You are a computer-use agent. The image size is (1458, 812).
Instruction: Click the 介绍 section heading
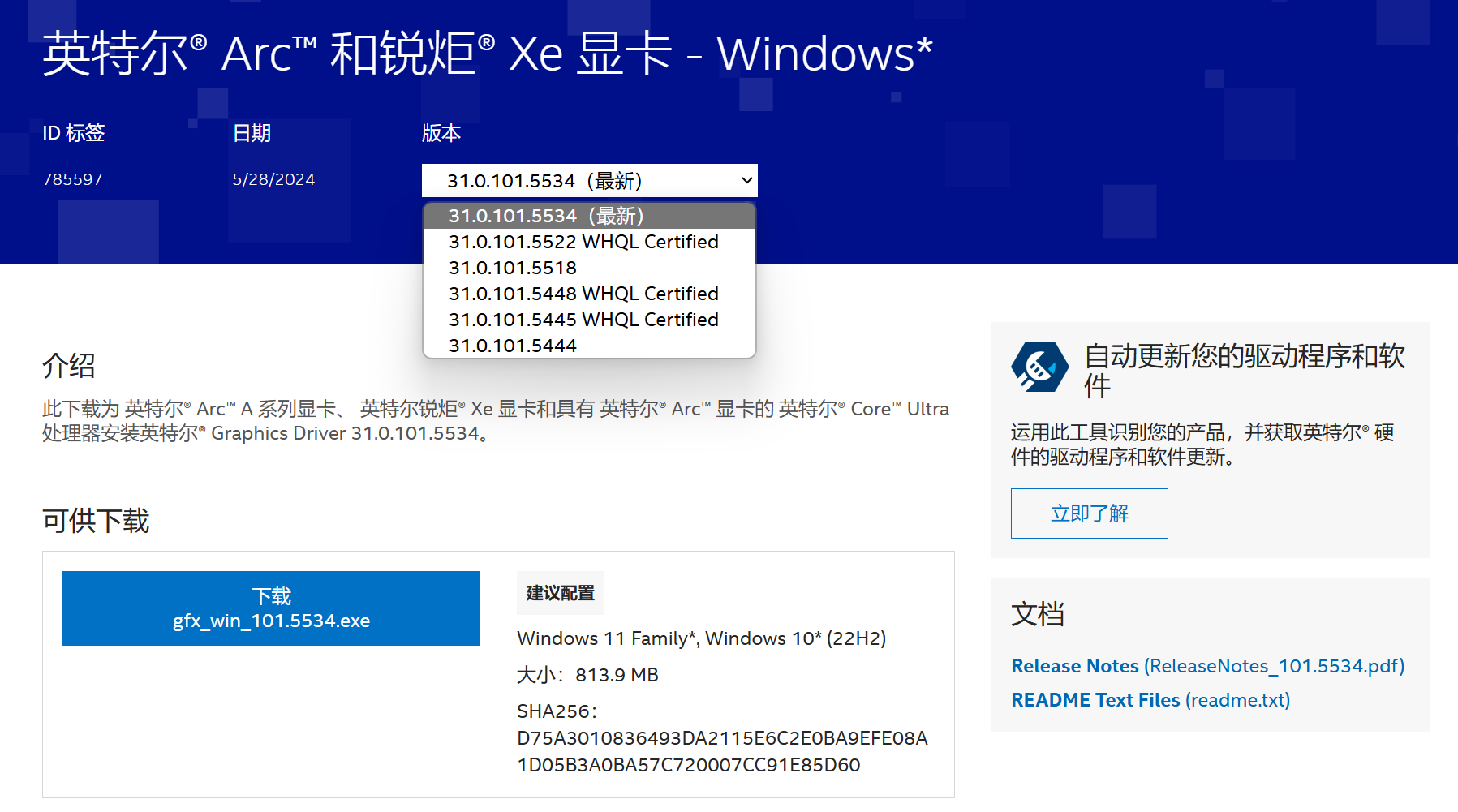69,365
